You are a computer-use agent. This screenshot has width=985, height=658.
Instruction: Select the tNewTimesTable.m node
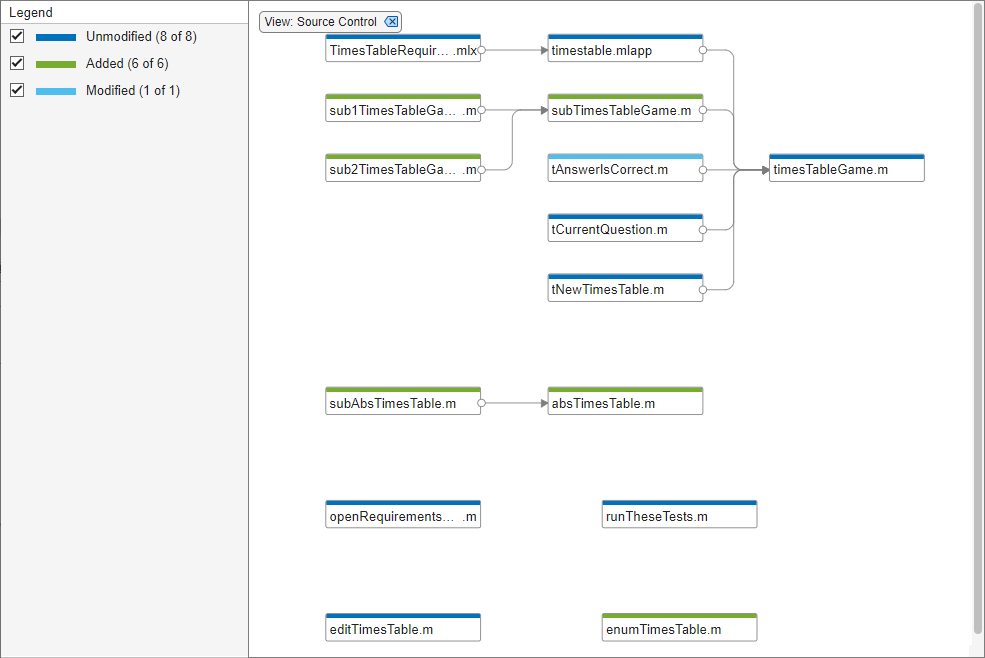point(624,289)
